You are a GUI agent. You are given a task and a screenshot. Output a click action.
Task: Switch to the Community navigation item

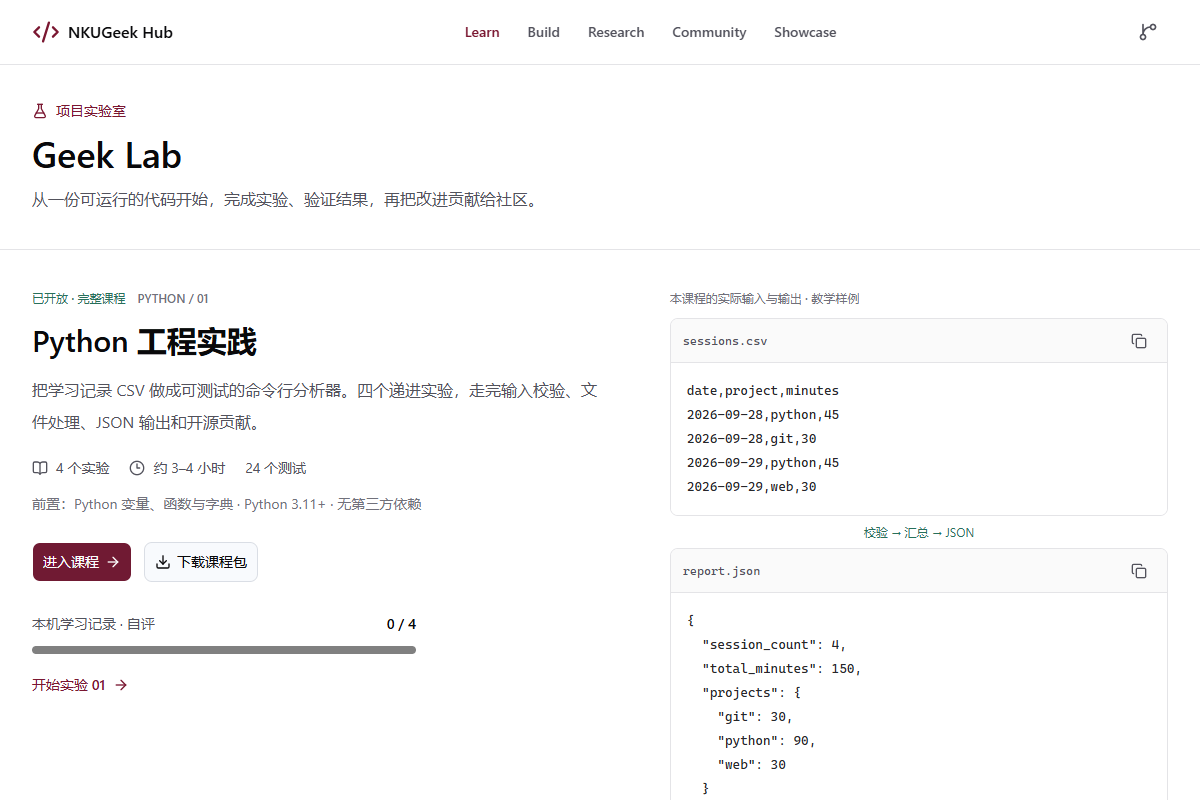click(709, 32)
